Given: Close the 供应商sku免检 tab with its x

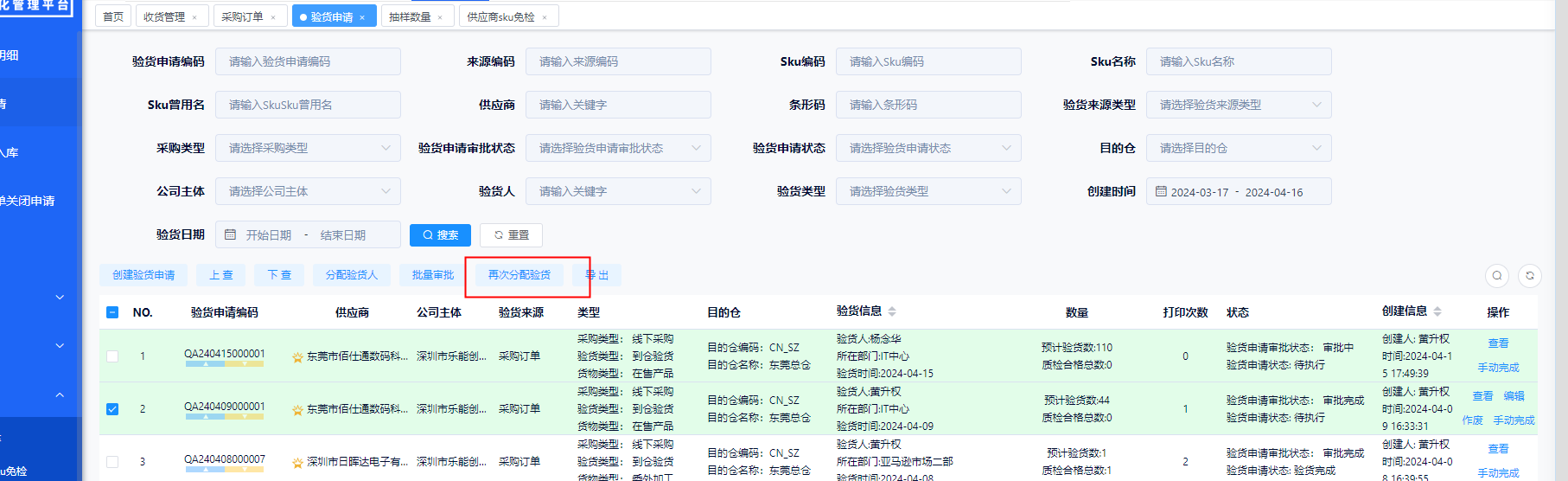Looking at the screenshot, I should point(545,17).
